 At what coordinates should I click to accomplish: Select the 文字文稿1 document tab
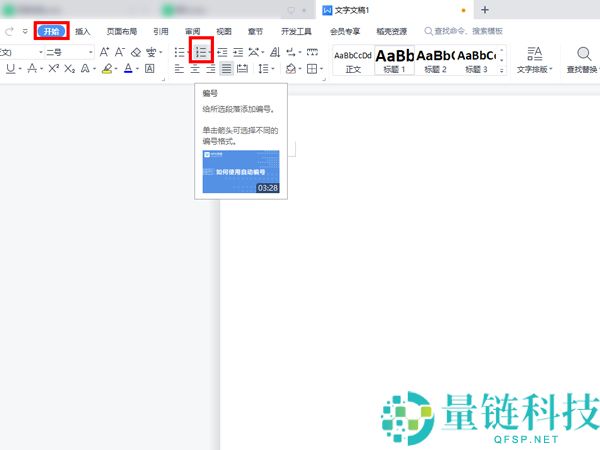pos(394,10)
